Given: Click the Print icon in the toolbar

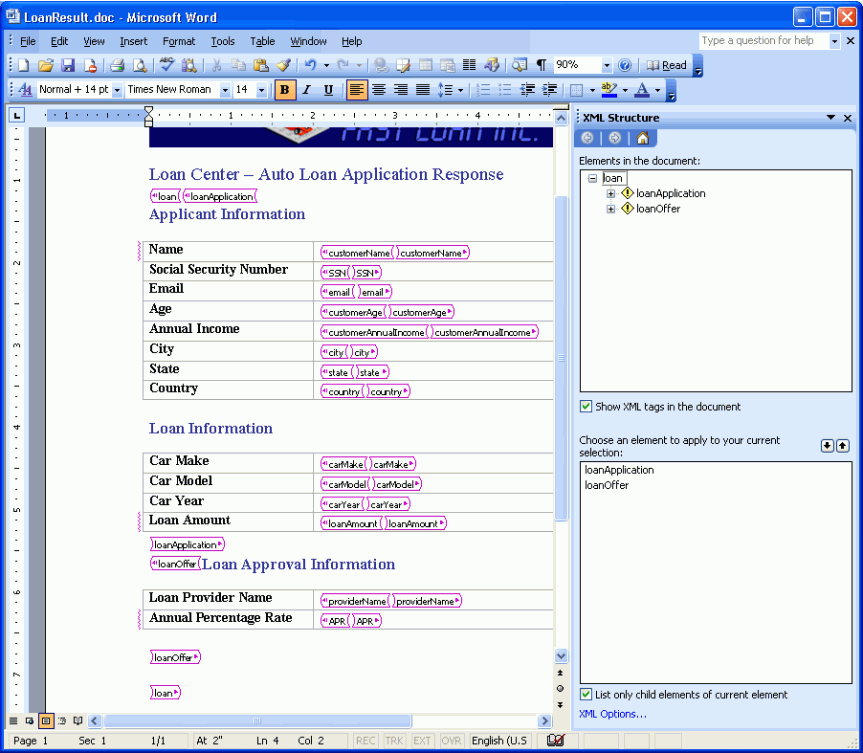Looking at the screenshot, I should click(117, 66).
